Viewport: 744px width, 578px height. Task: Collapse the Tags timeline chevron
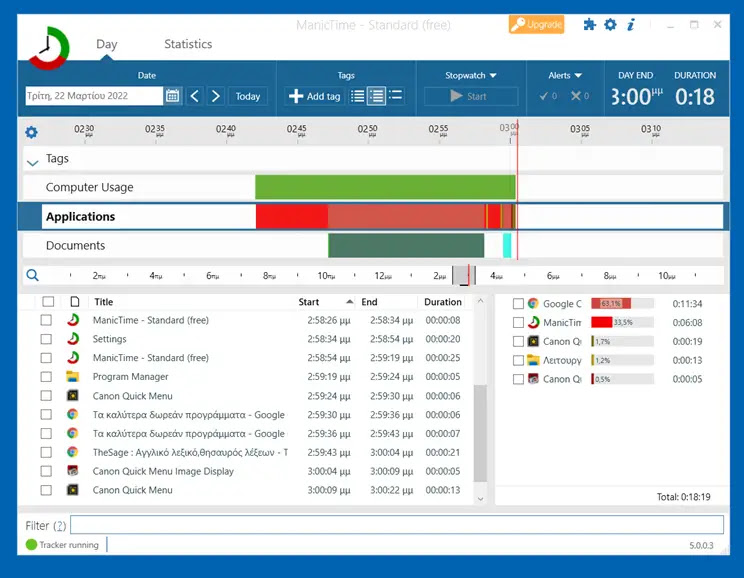[32, 163]
